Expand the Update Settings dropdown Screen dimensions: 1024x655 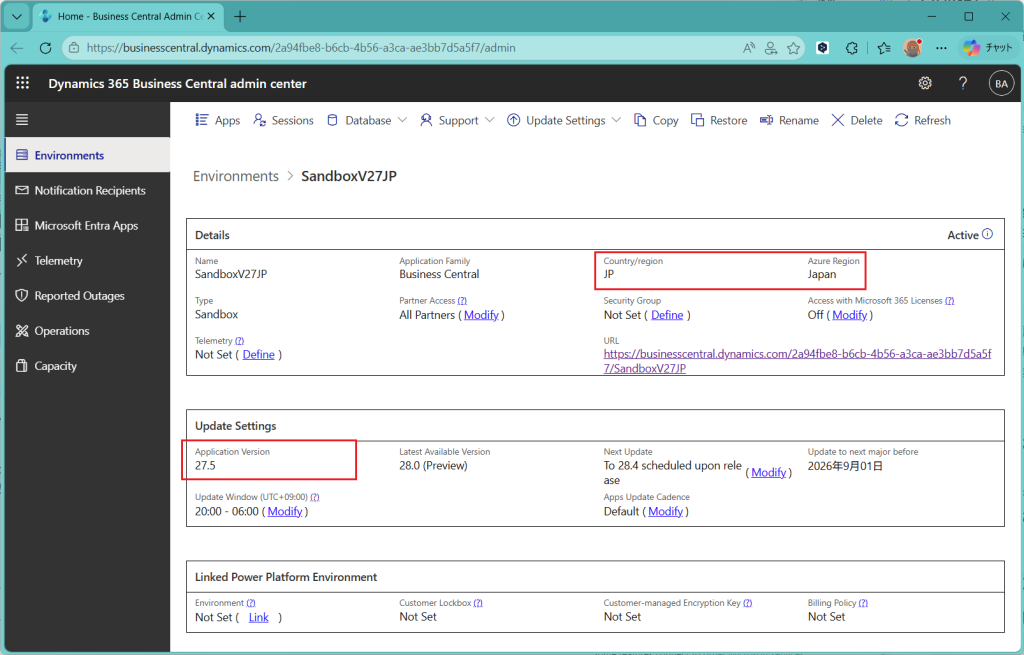564,120
